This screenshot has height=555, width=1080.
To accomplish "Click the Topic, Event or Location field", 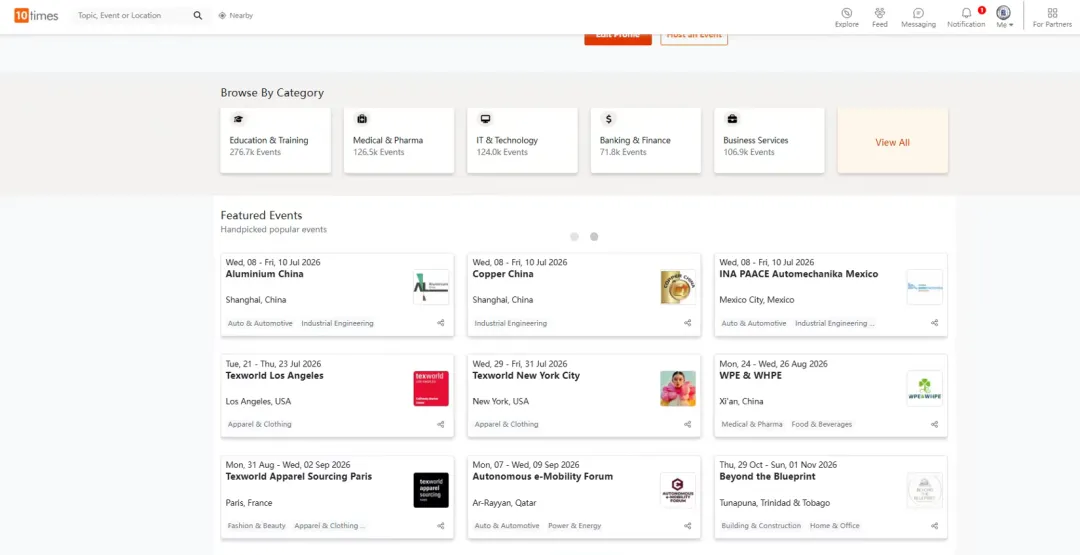I will point(130,16).
